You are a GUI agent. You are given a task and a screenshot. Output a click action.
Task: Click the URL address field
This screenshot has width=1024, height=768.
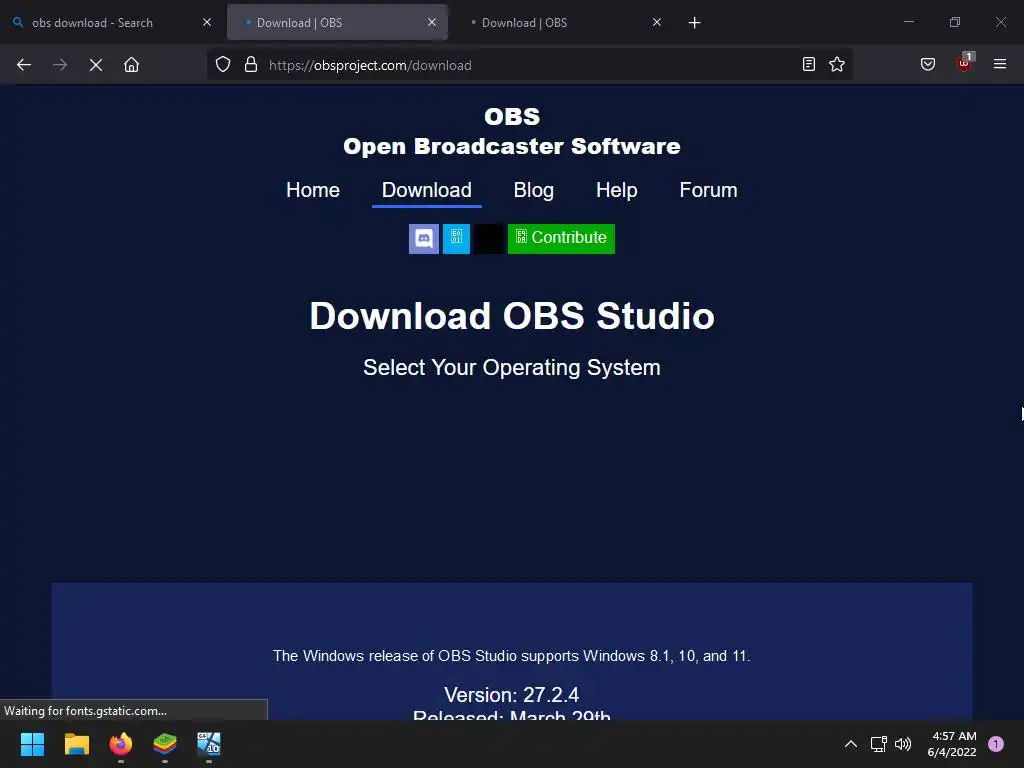coord(529,65)
